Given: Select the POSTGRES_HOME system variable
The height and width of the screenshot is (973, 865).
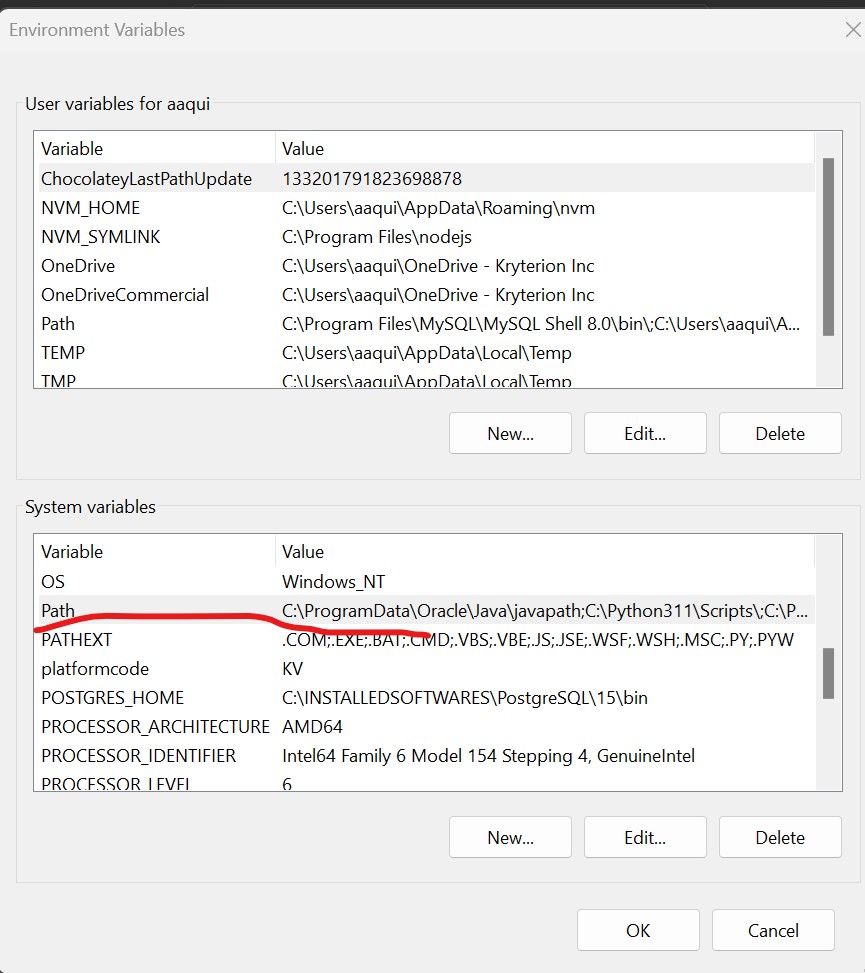Looking at the screenshot, I should point(112,698).
